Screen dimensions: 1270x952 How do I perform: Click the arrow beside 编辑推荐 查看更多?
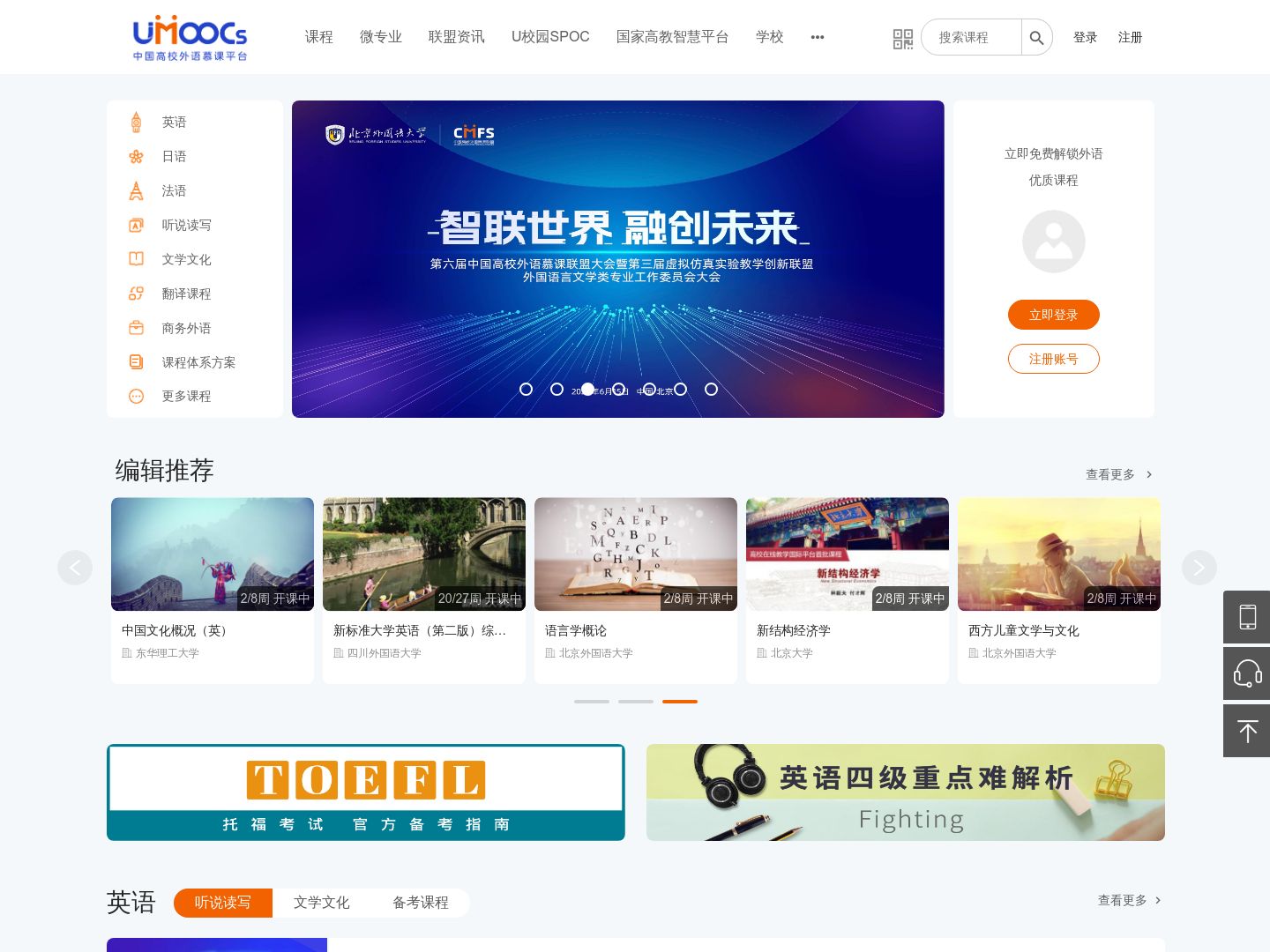tap(1149, 474)
